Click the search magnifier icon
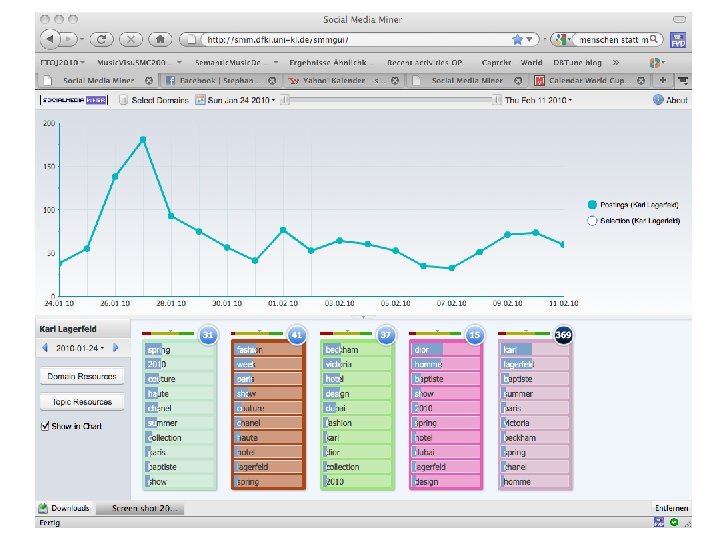This screenshot has width=720, height=540. [x=654, y=39]
